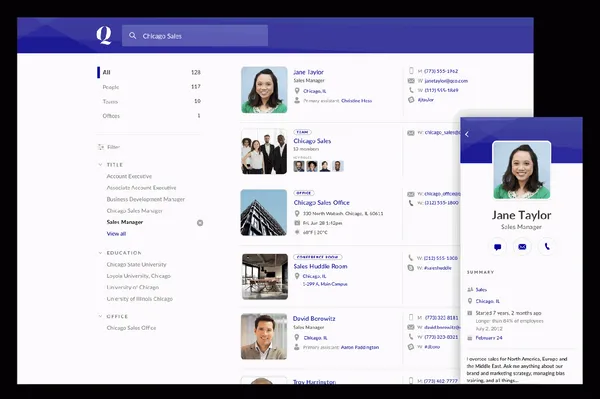Screen dimensions: 600x399
Task: Go back using the profile panel arrow
Action: point(467,134)
